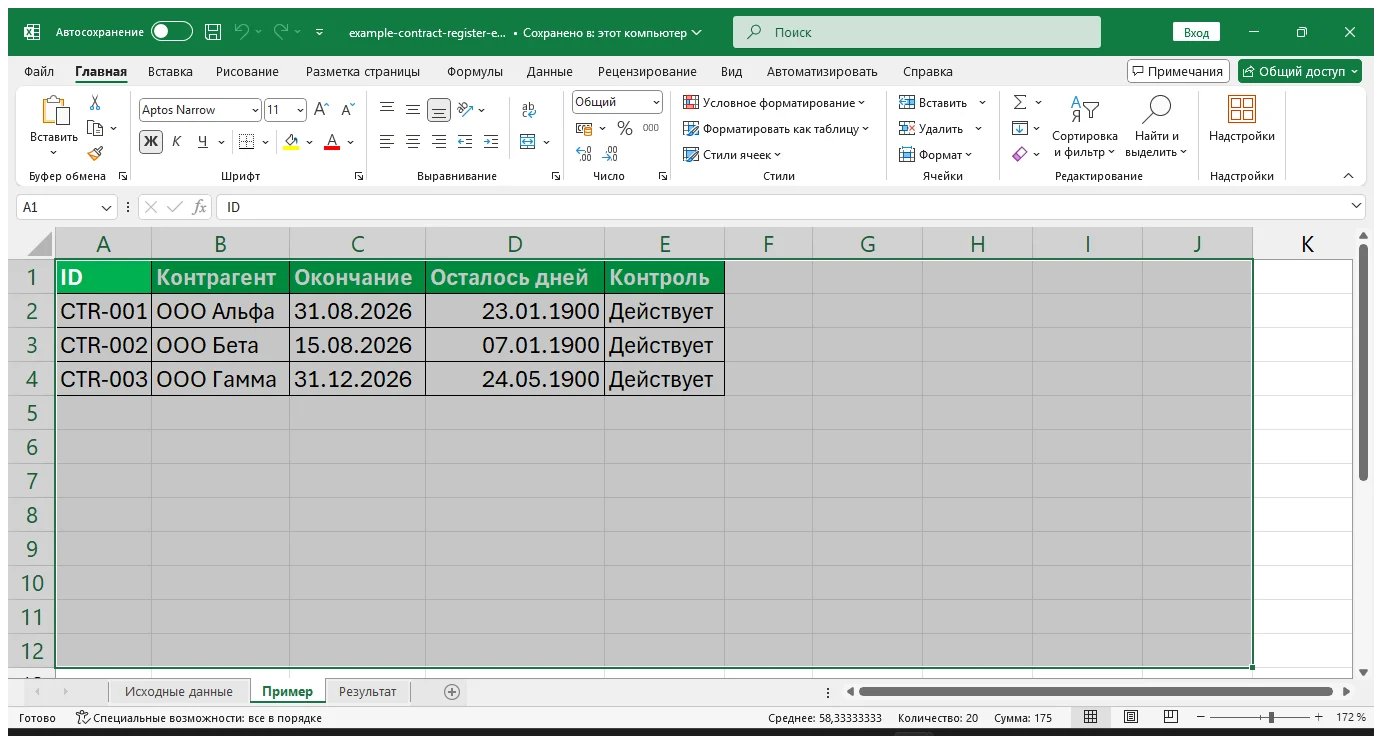Viewport: 1382px width, 736px height.
Task: Click the Decrease Decimal icon
Action: tap(611, 154)
